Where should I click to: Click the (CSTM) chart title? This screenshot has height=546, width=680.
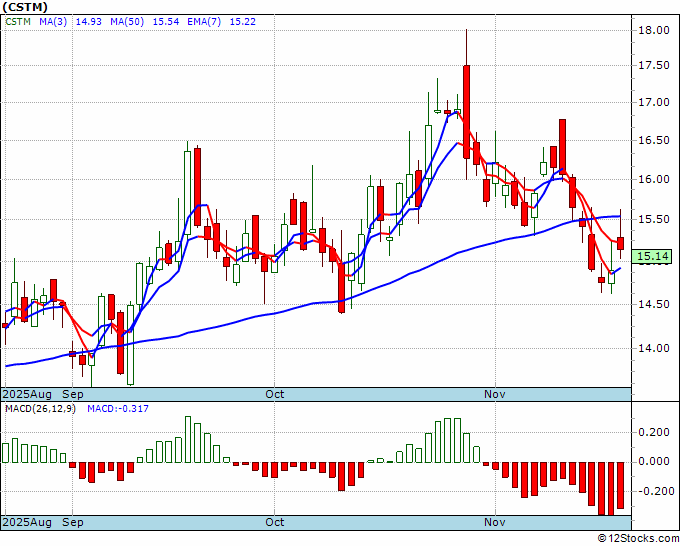pos(25,7)
